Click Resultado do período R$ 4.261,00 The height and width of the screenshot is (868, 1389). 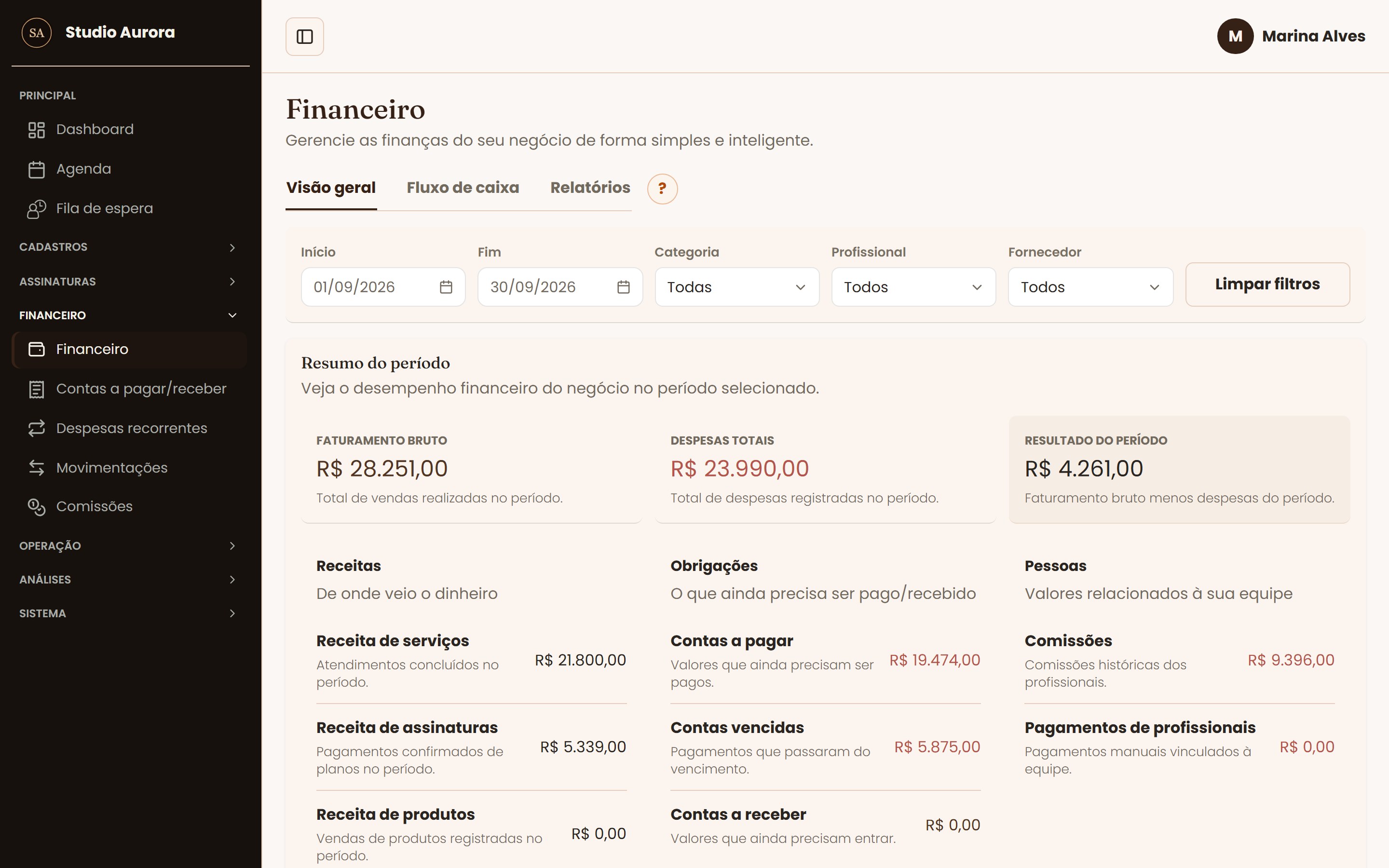tap(1084, 469)
